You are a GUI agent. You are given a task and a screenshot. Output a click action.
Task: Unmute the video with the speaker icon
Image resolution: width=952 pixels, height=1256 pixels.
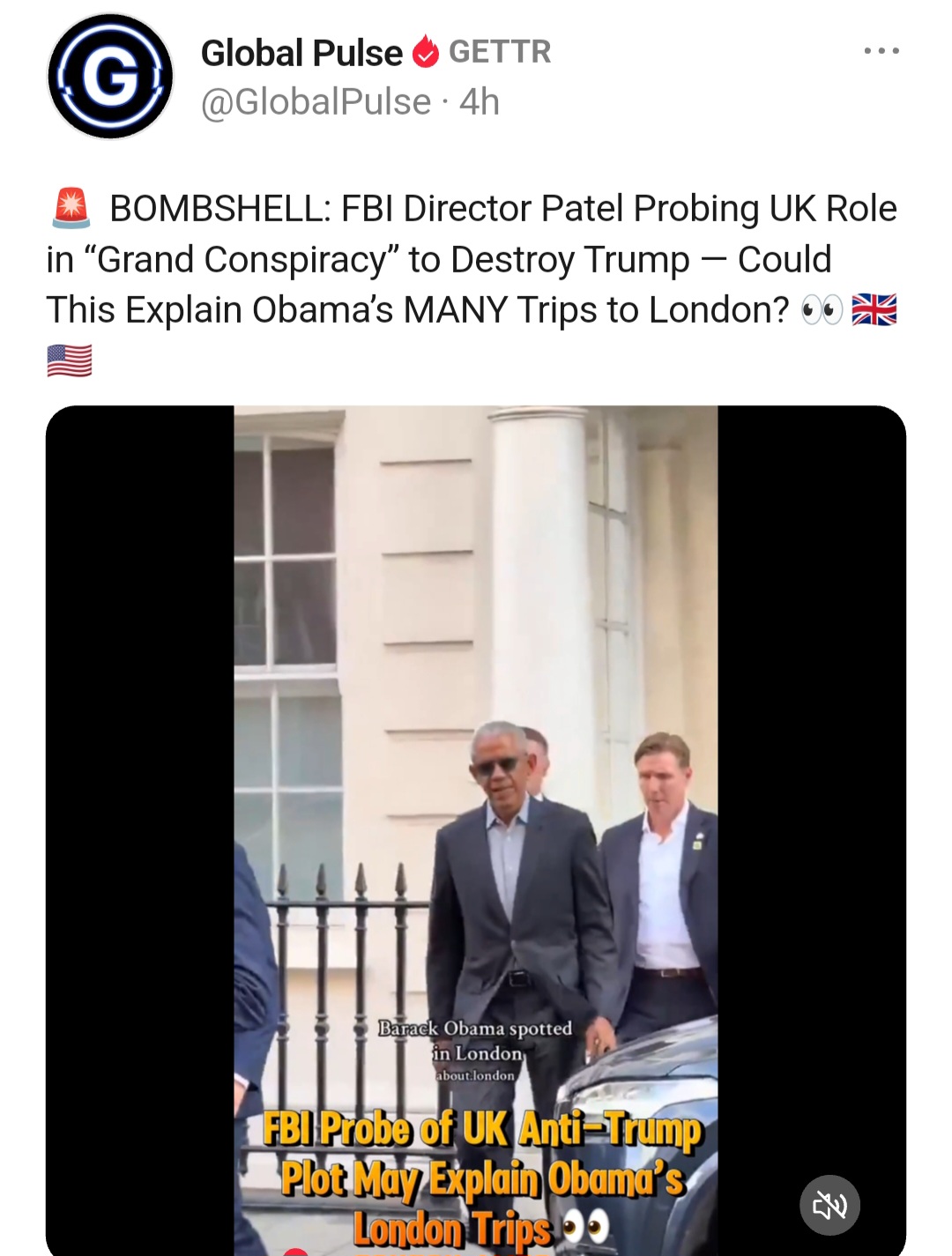pos(829,1205)
